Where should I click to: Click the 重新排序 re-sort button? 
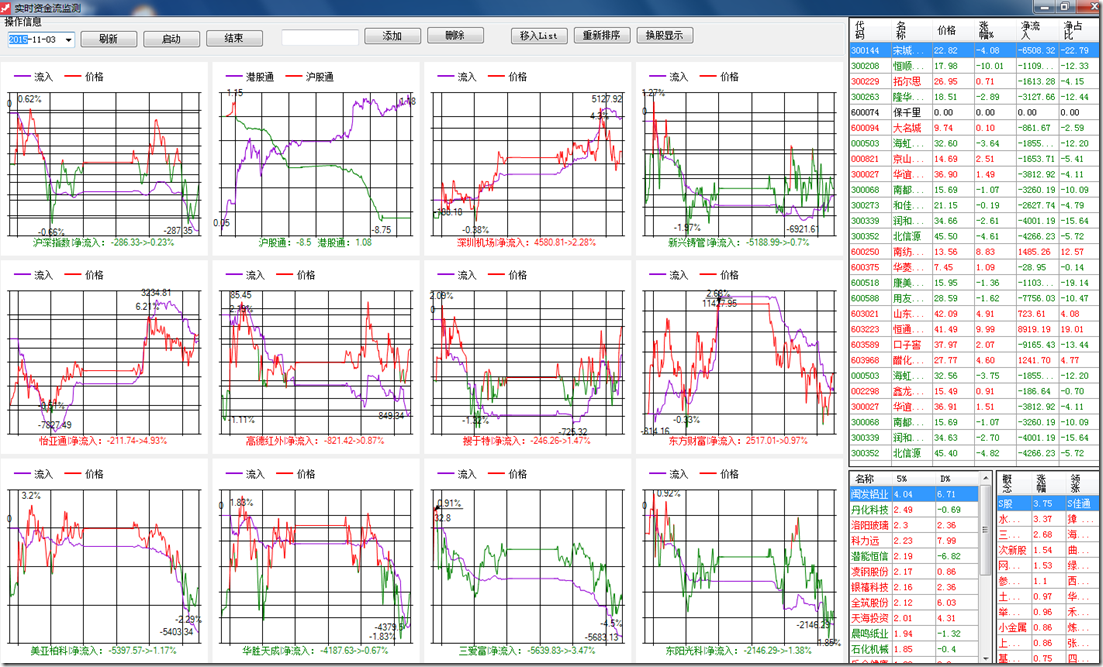[601, 35]
